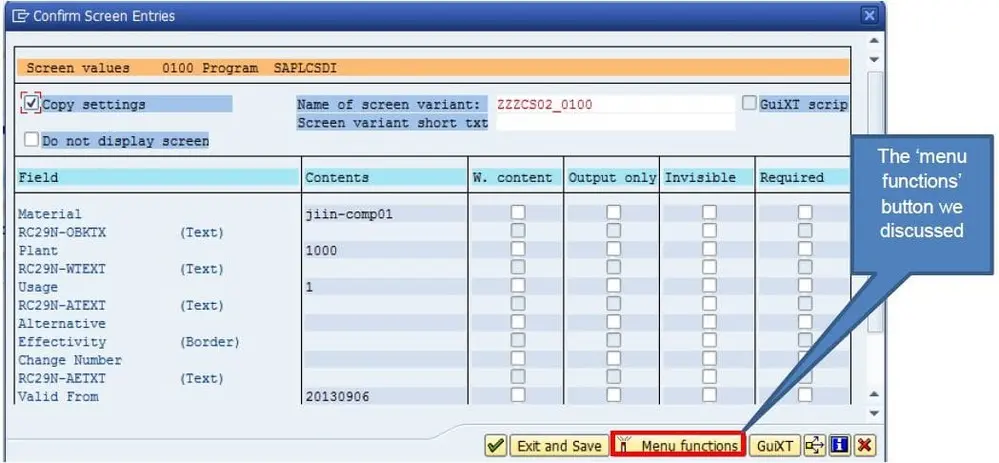Image resolution: width=999 pixels, height=463 pixels.
Task: Click the blue information icon
Action: 839,446
